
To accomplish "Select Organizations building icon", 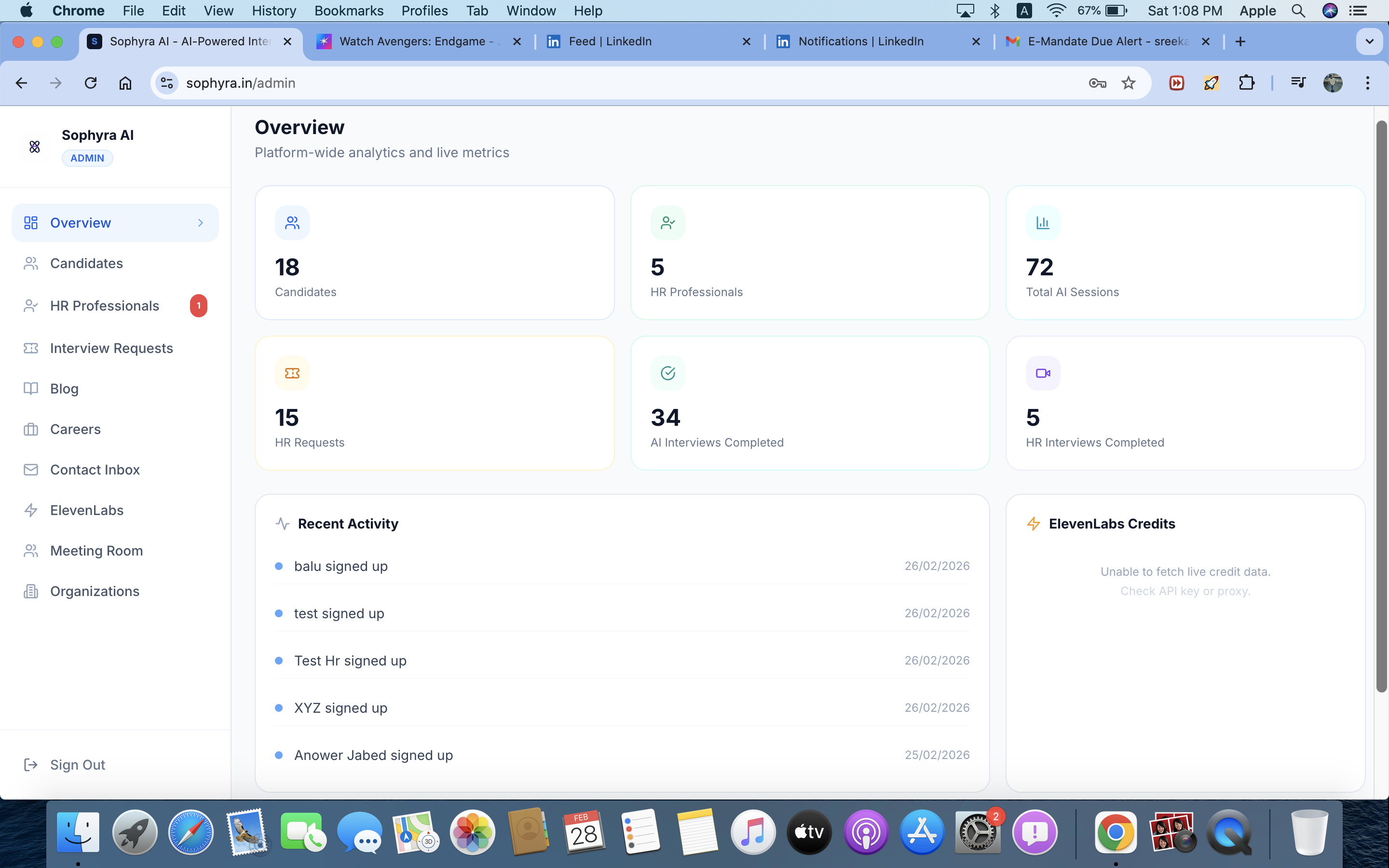I will (x=31, y=591).
